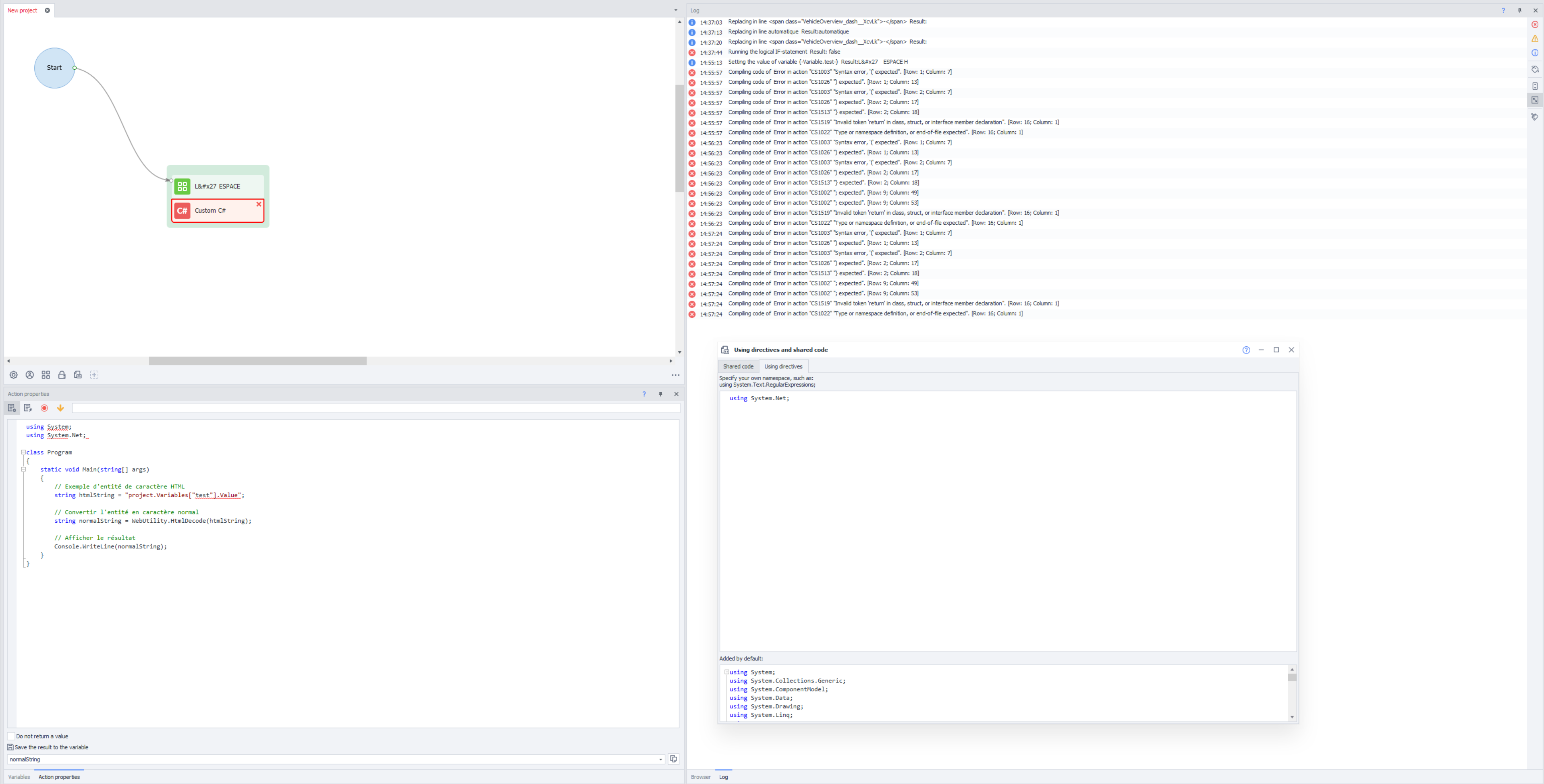Screen dimensions: 1544x784
Task: Clear the Log with the brush icon
Action: click(1534, 117)
